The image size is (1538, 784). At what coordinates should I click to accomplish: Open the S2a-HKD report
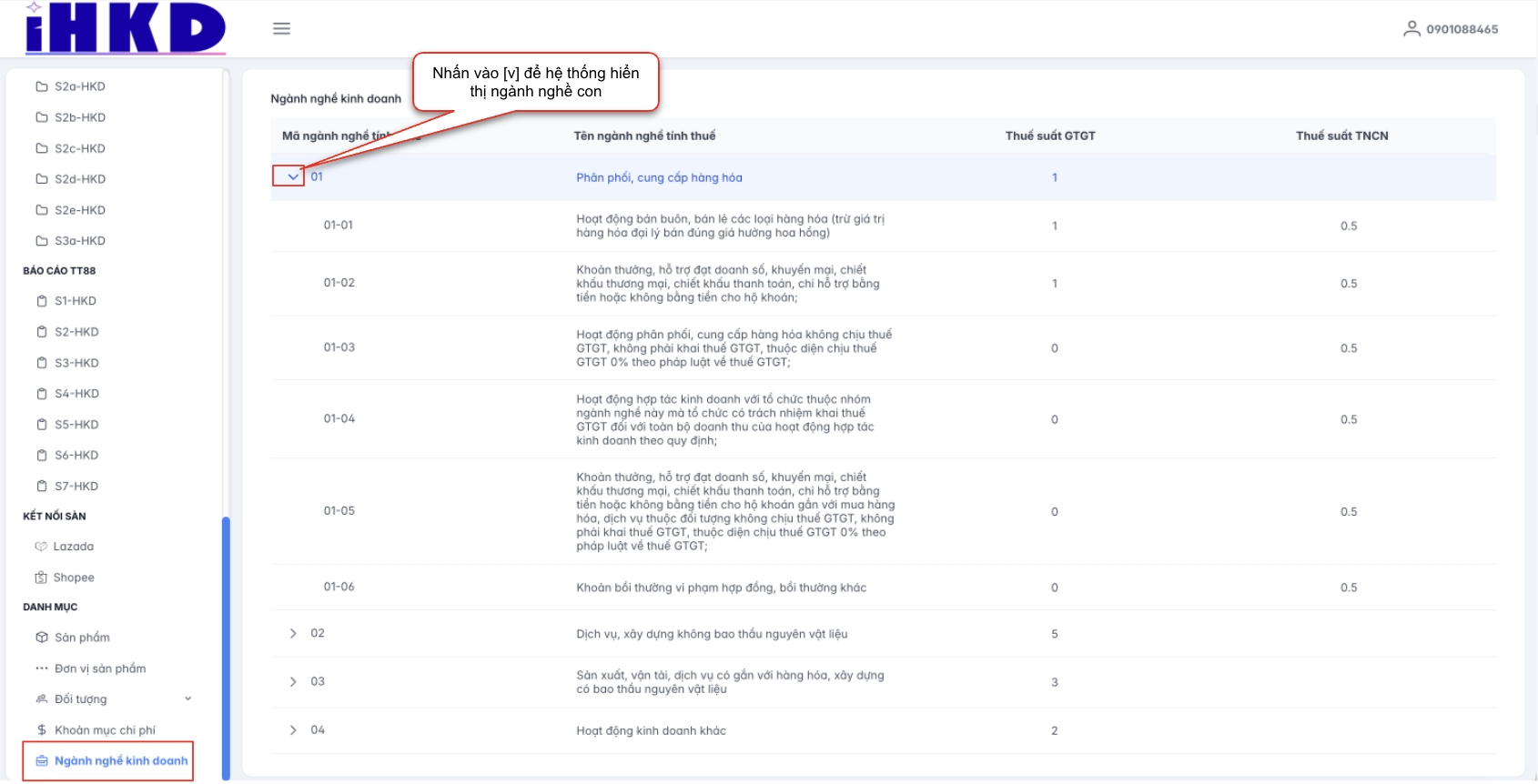pyautogui.click(x=79, y=86)
